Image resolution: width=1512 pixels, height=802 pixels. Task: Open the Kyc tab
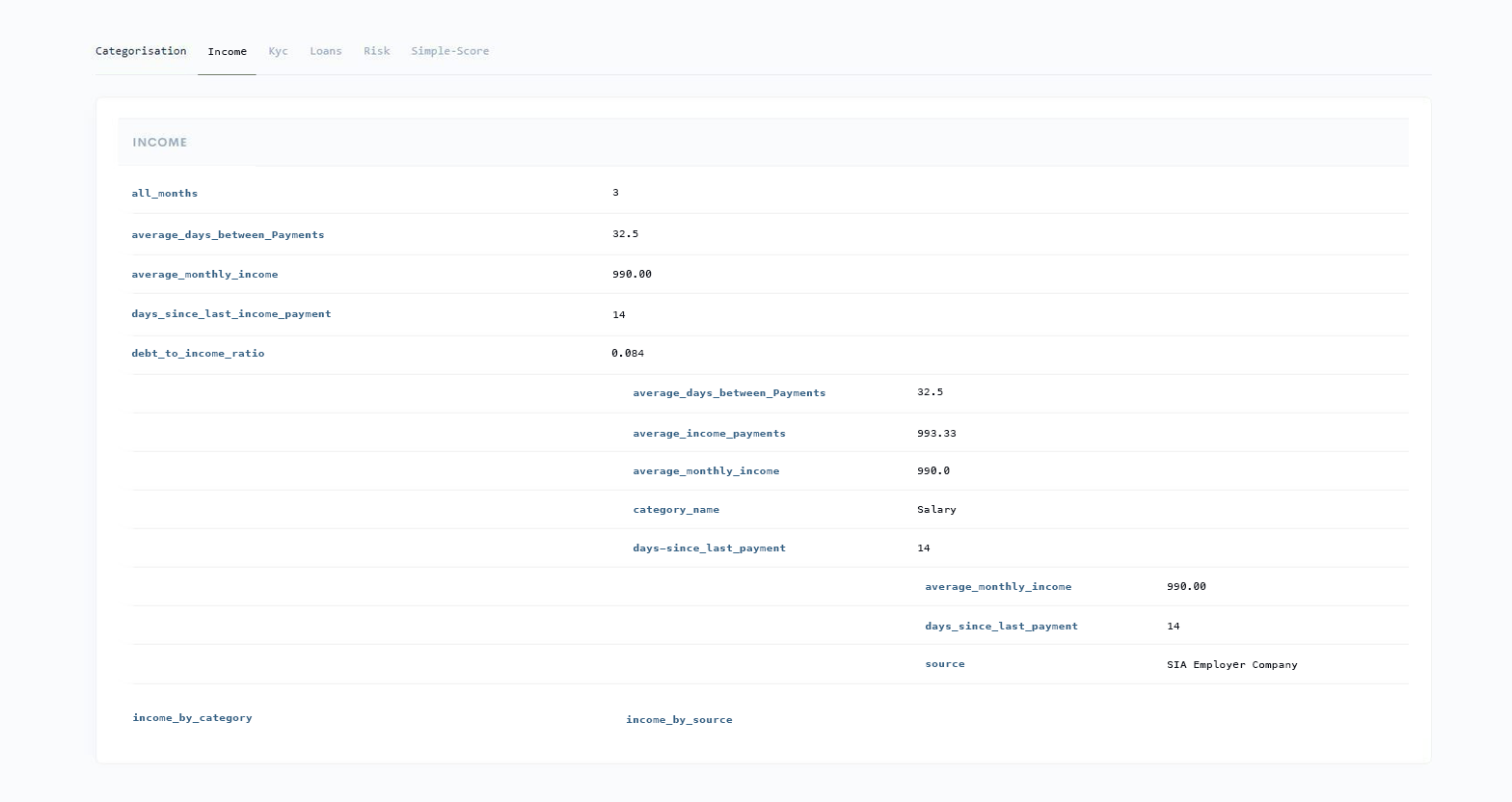click(x=278, y=51)
